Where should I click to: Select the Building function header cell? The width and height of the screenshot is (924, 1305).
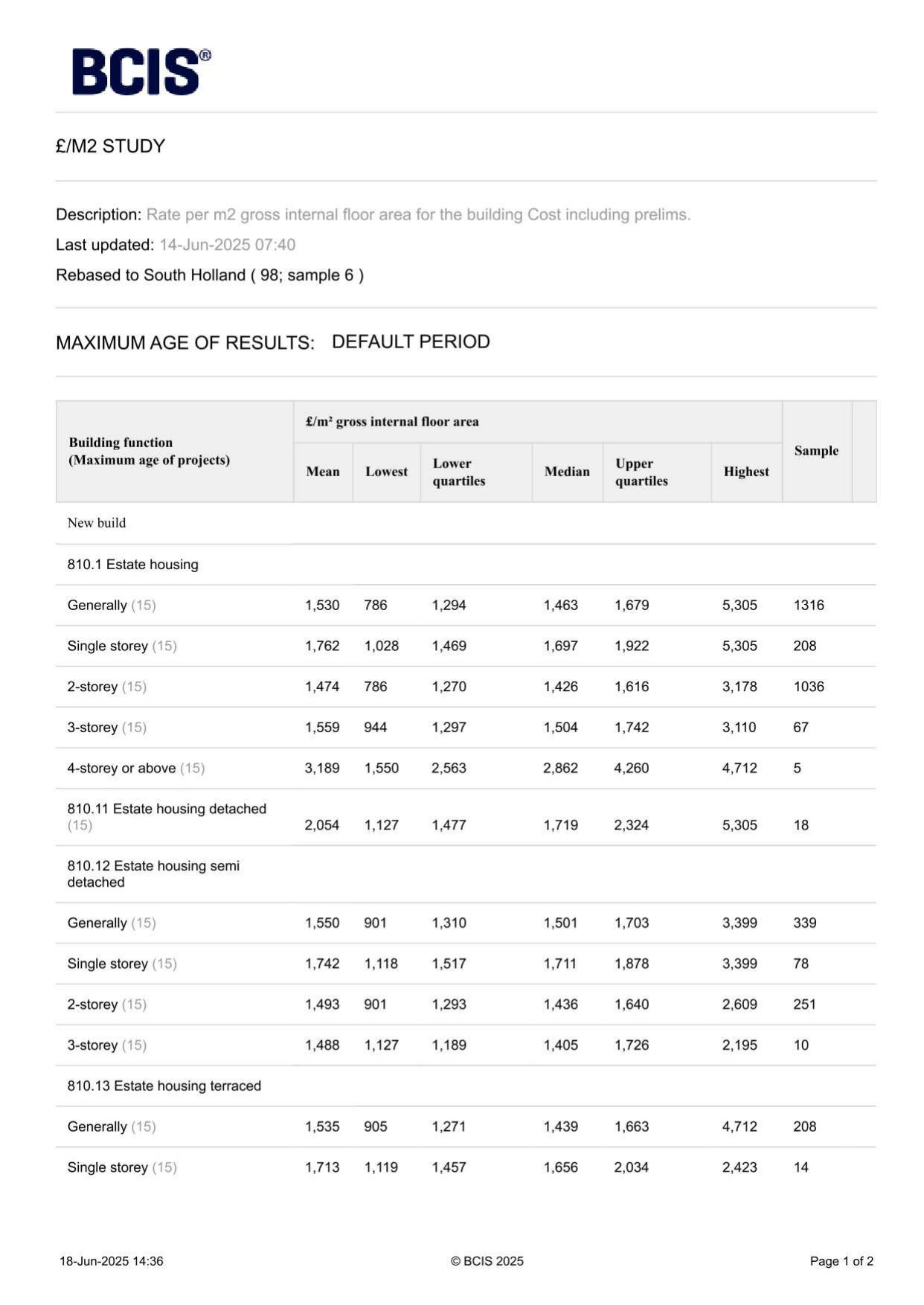149,451
